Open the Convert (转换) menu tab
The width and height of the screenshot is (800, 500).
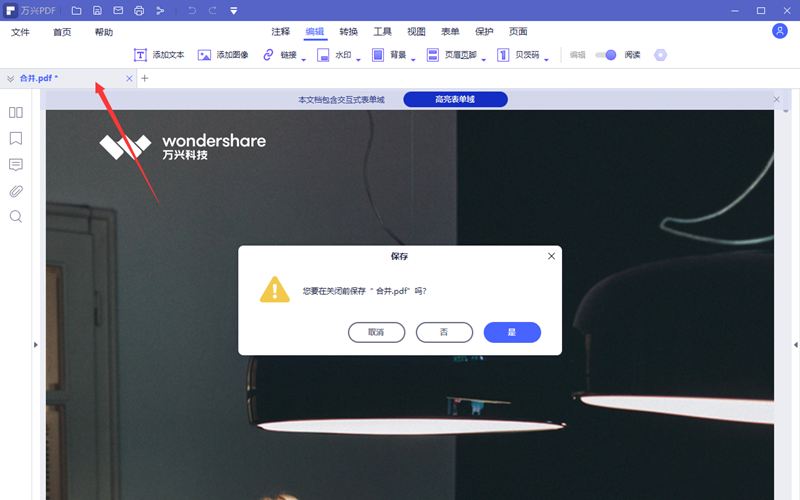[x=349, y=32]
